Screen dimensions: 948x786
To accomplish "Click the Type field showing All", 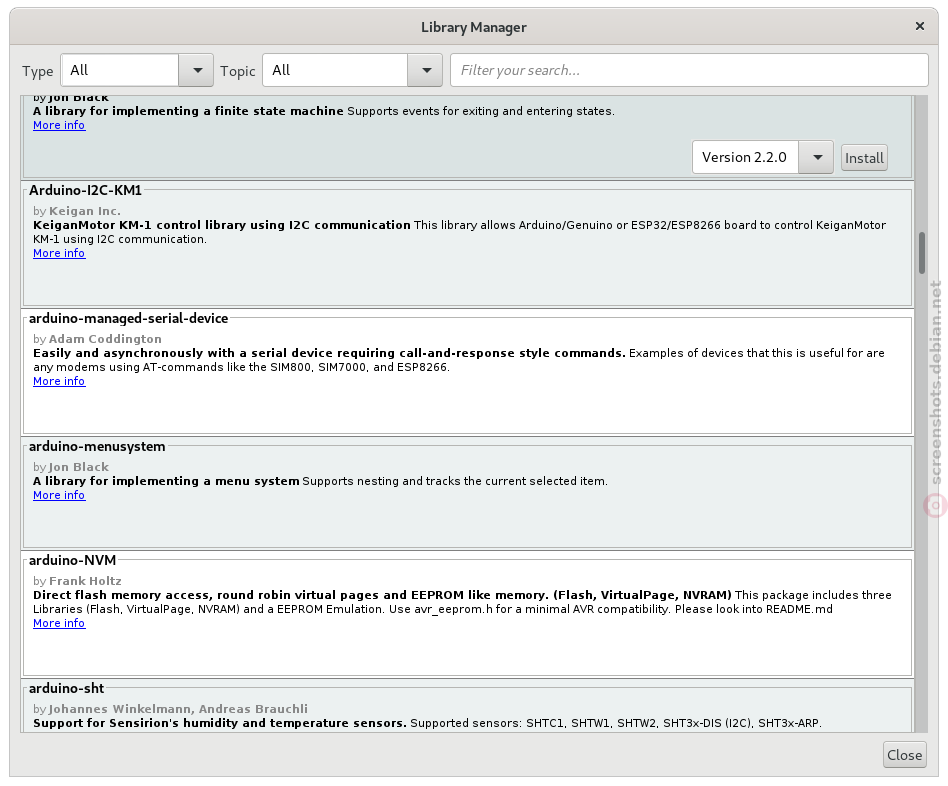I will coord(120,70).
